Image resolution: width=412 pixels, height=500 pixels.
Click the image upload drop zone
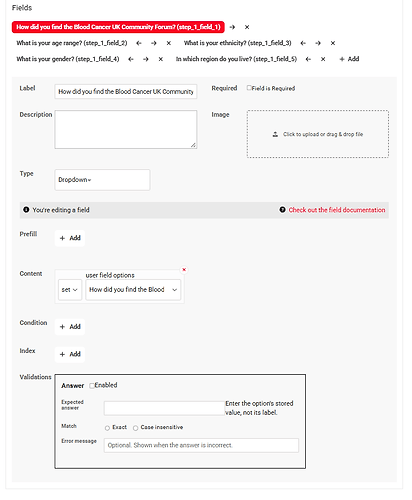click(x=318, y=134)
